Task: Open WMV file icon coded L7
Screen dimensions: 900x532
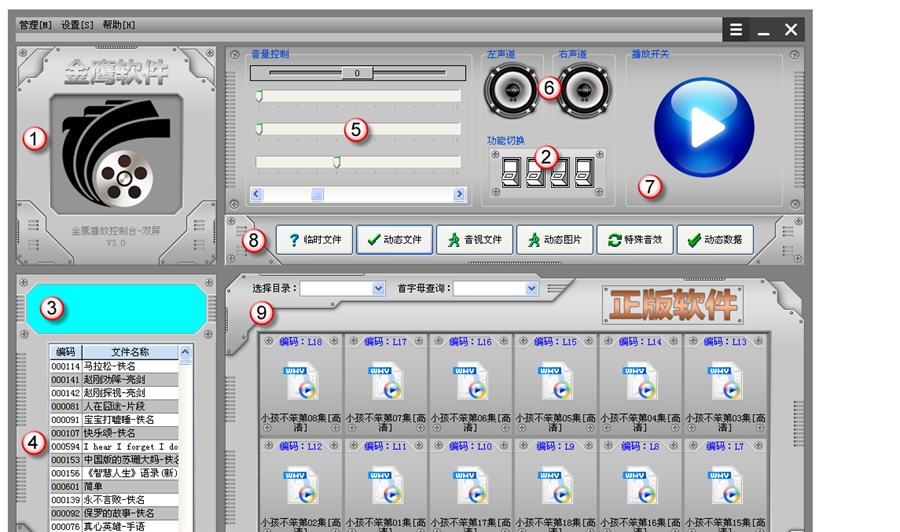Action: click(x=726, y=486)
